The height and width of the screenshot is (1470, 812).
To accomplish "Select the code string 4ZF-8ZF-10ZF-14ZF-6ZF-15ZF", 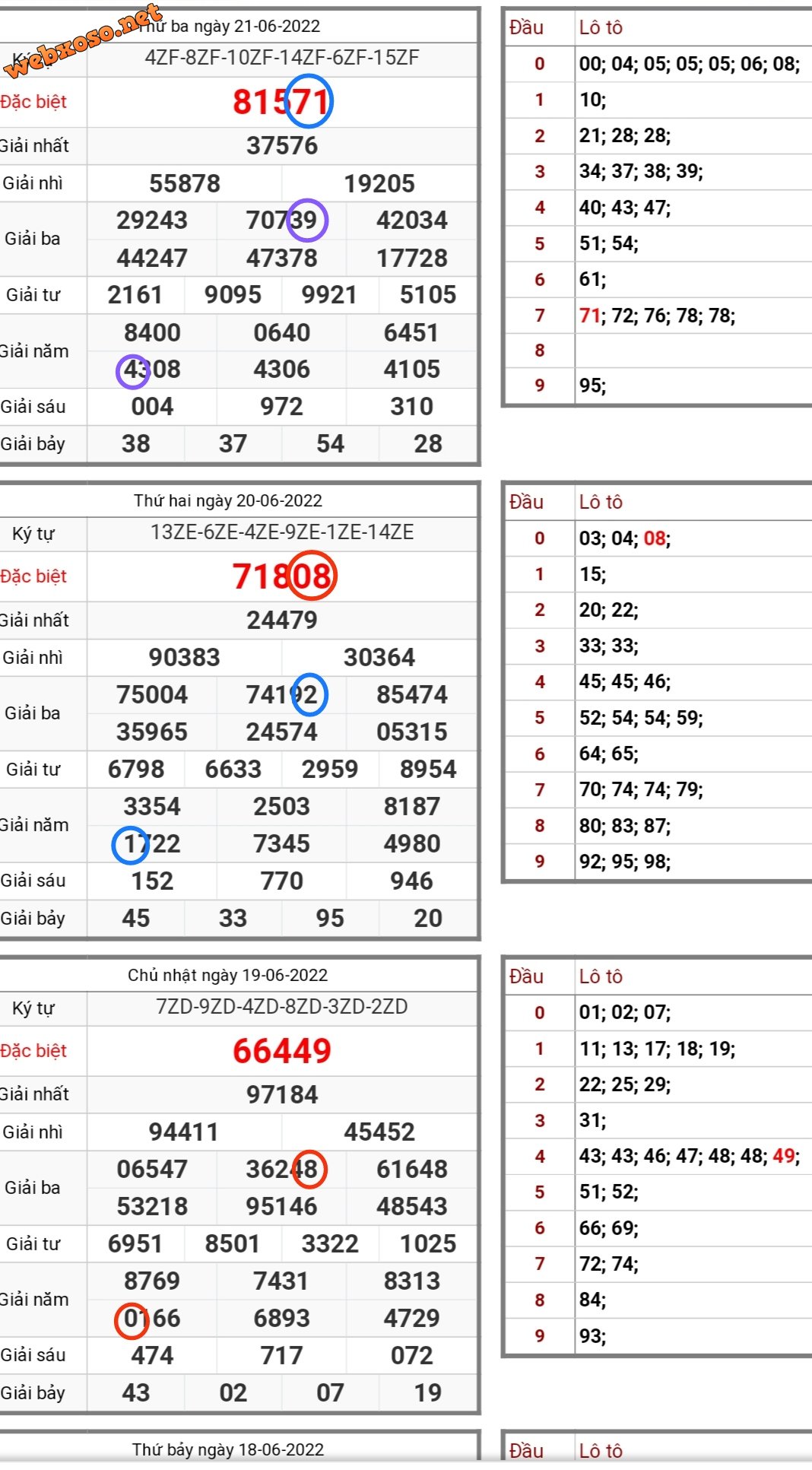I will [282, 58].
